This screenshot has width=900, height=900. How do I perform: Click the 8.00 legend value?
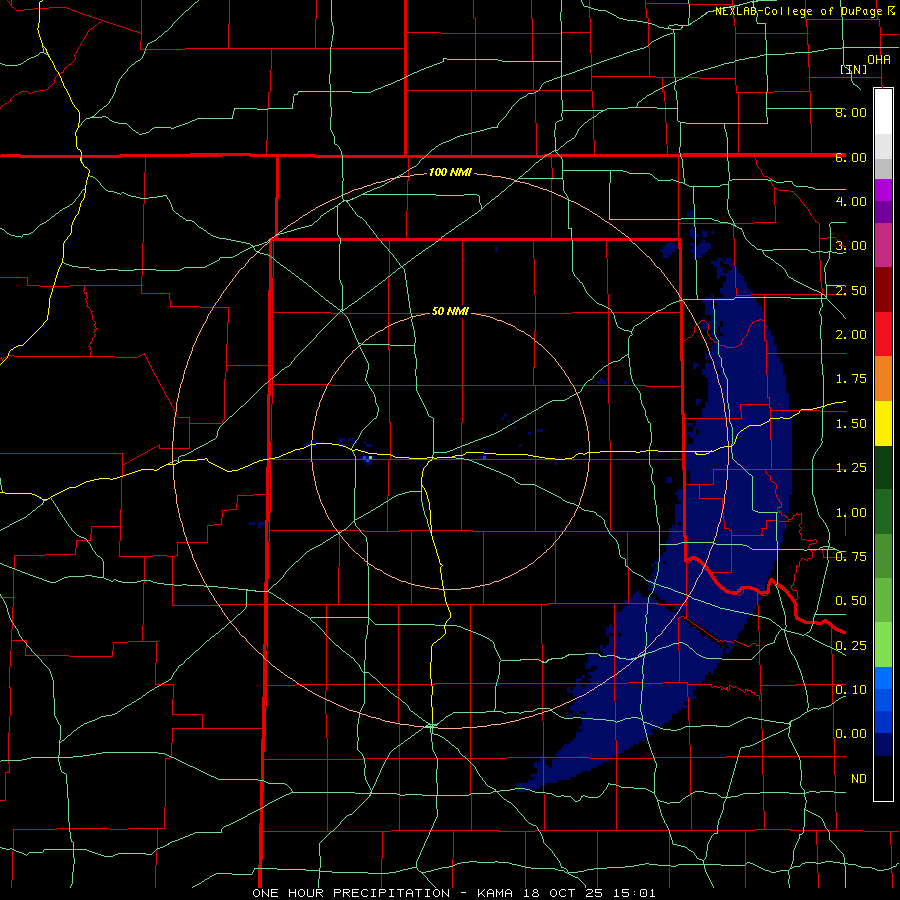(x=851, y=112)
